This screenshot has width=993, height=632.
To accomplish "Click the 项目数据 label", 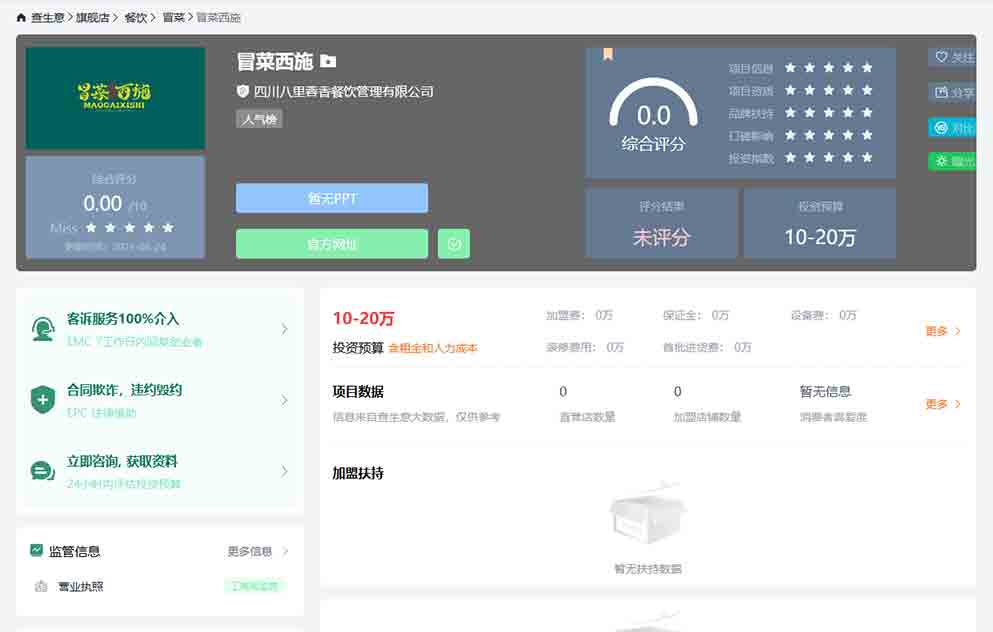I will (358, 392).
